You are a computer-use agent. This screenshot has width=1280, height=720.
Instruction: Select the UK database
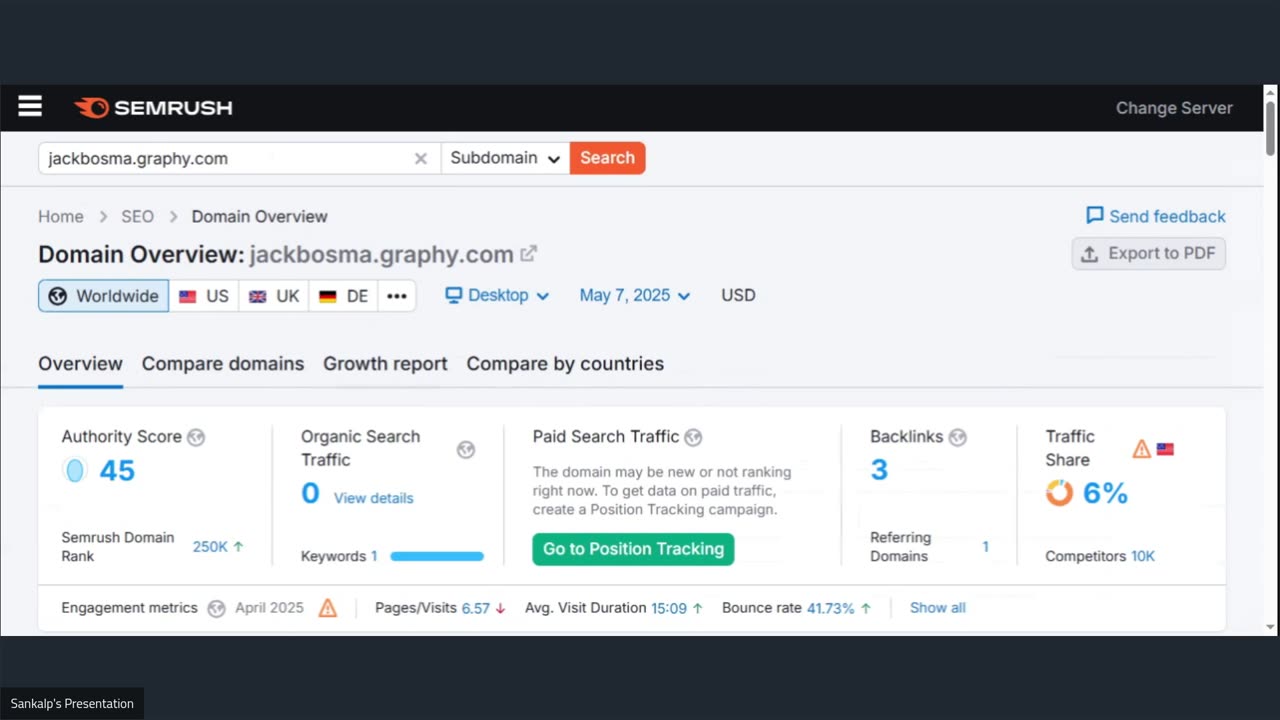coord(274,296)
